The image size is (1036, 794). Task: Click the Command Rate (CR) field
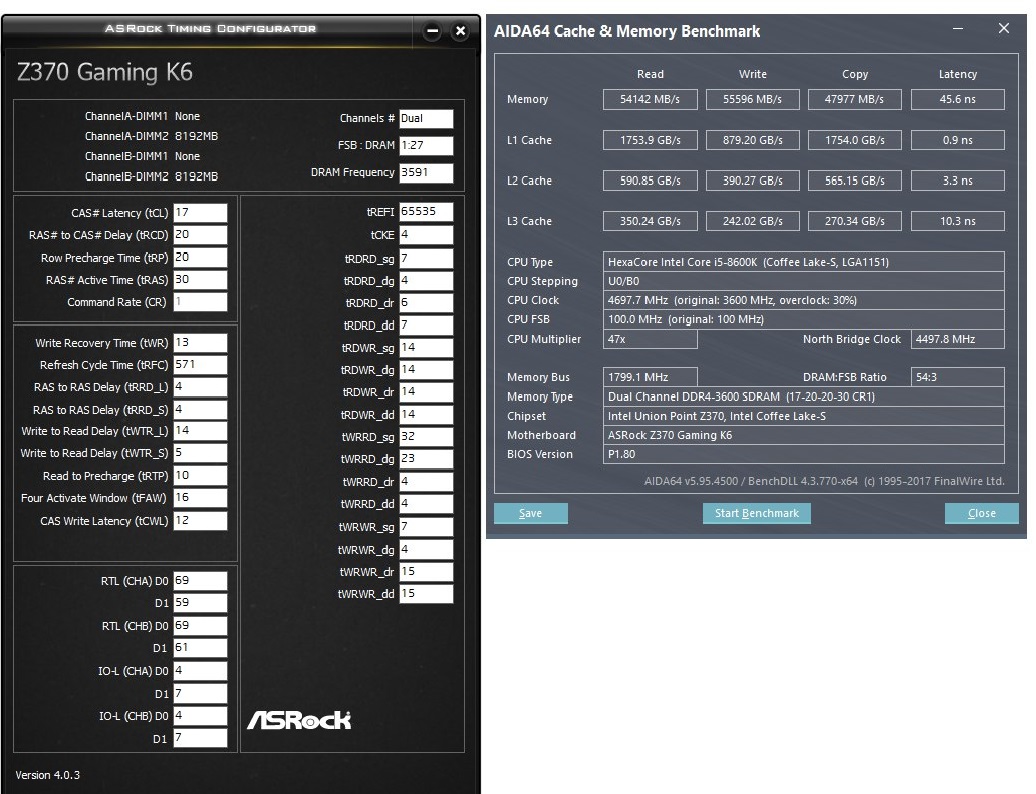(200, 302)
